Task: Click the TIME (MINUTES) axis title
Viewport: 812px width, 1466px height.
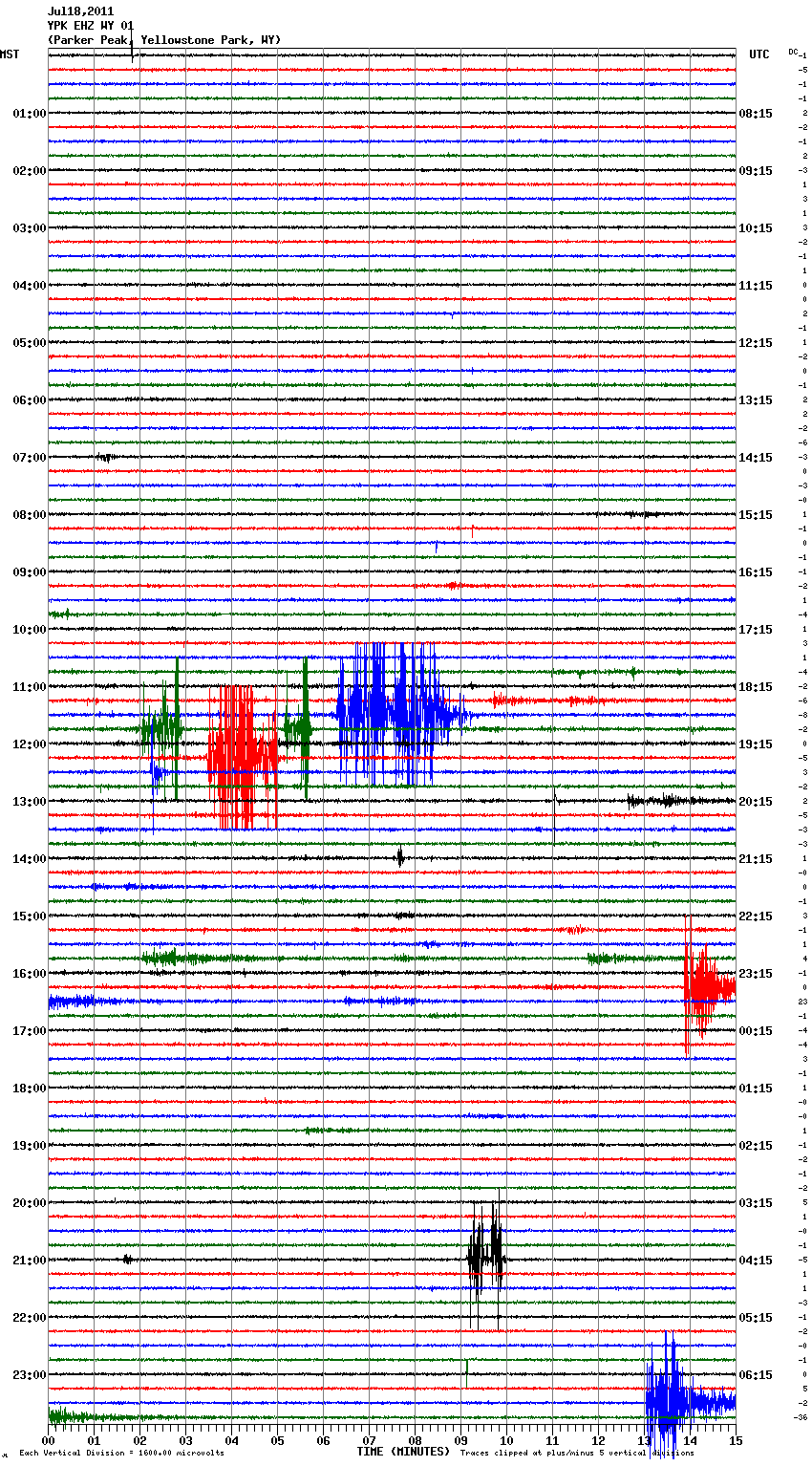Action: (403, 1452)
